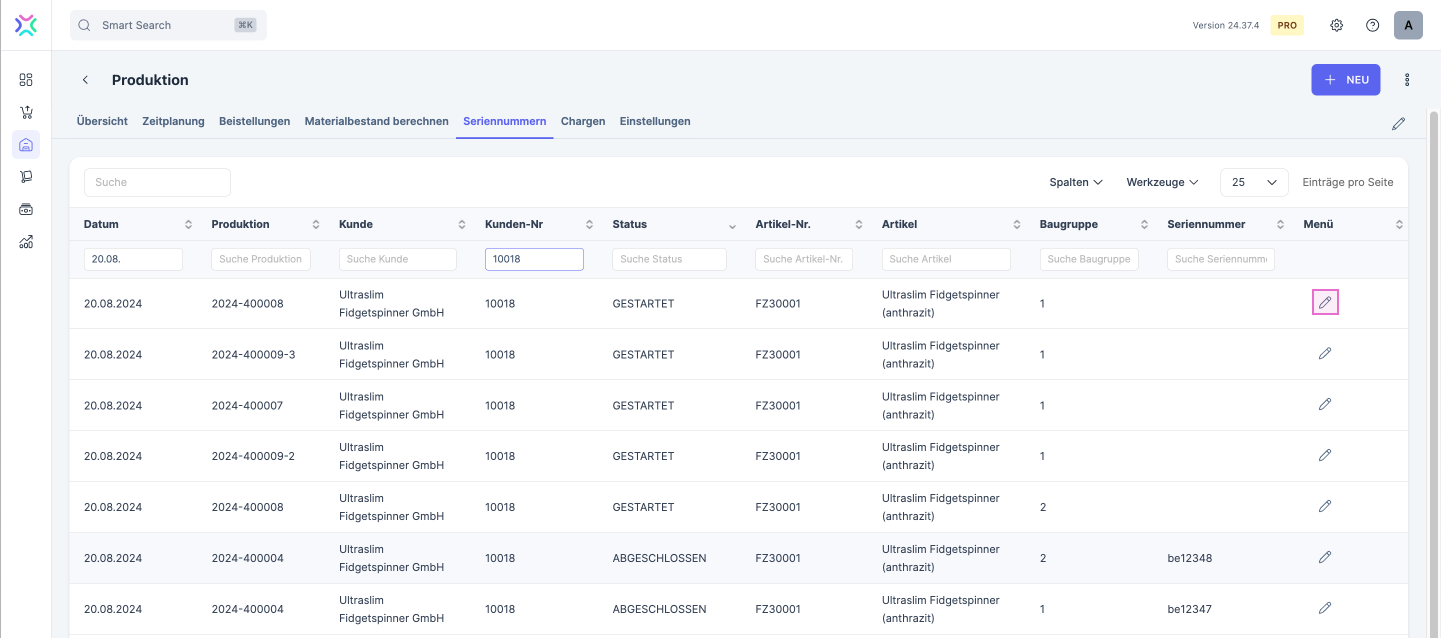Open the settings gear icon
Viewport: 1441px width, 638px height.
tap(1337, 25)
